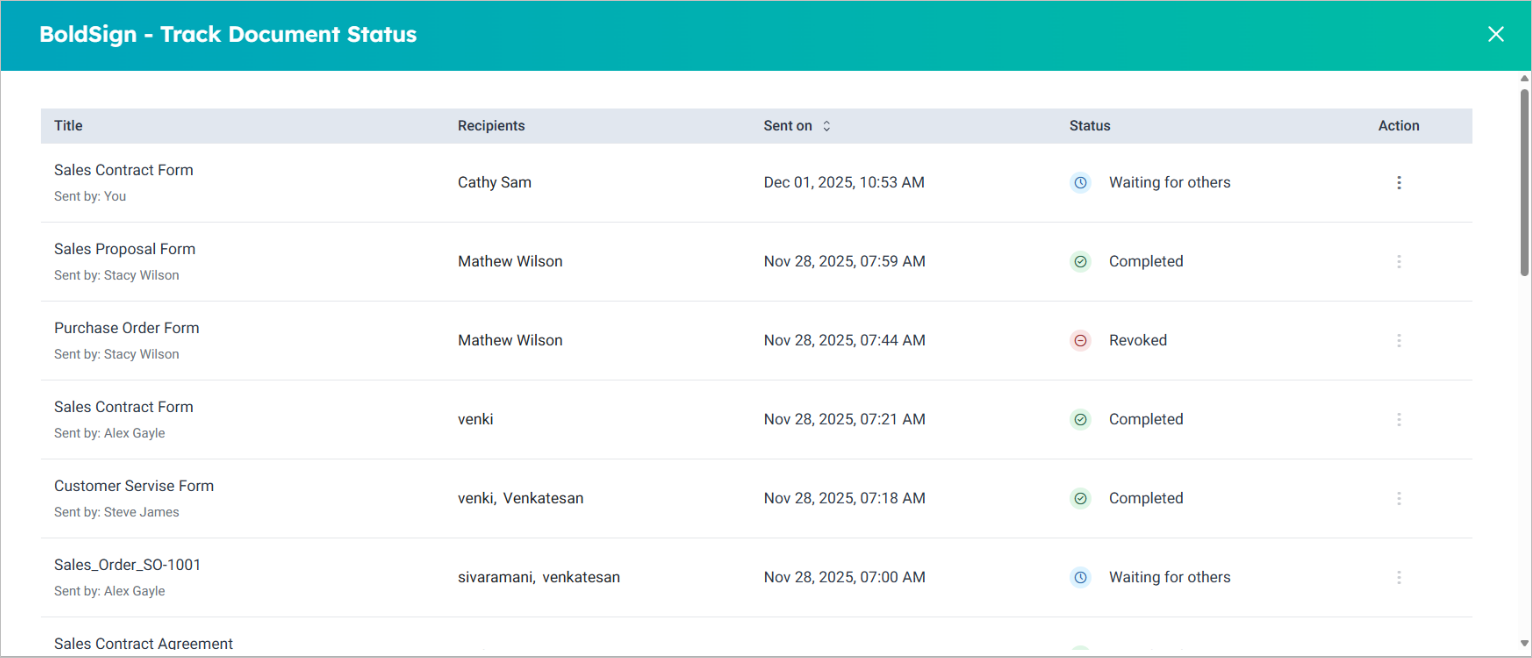
Task: Click the Status column header
Action: coord(1090,126)
